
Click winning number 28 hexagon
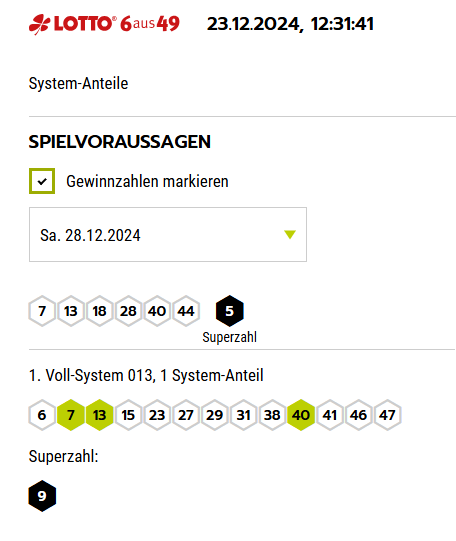128,311
